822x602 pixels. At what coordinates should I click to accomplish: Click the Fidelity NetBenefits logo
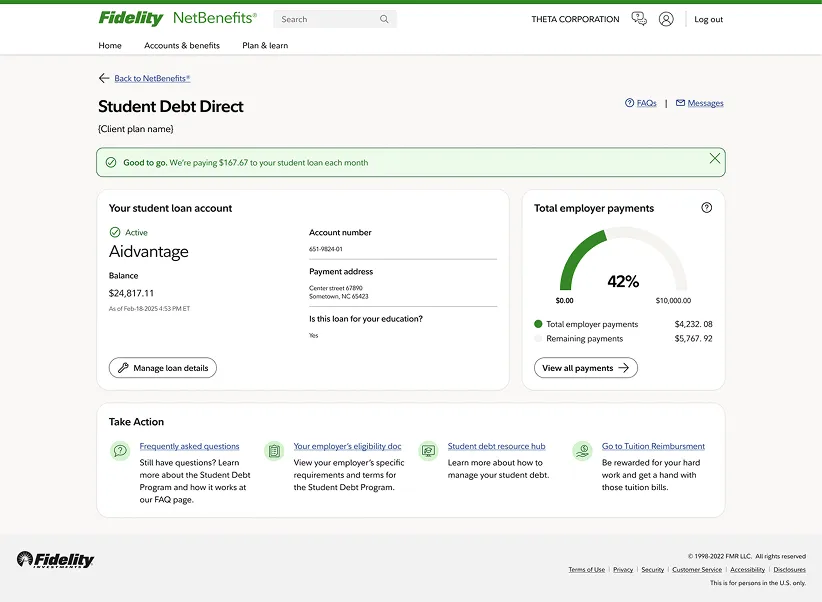pos(178,18)
